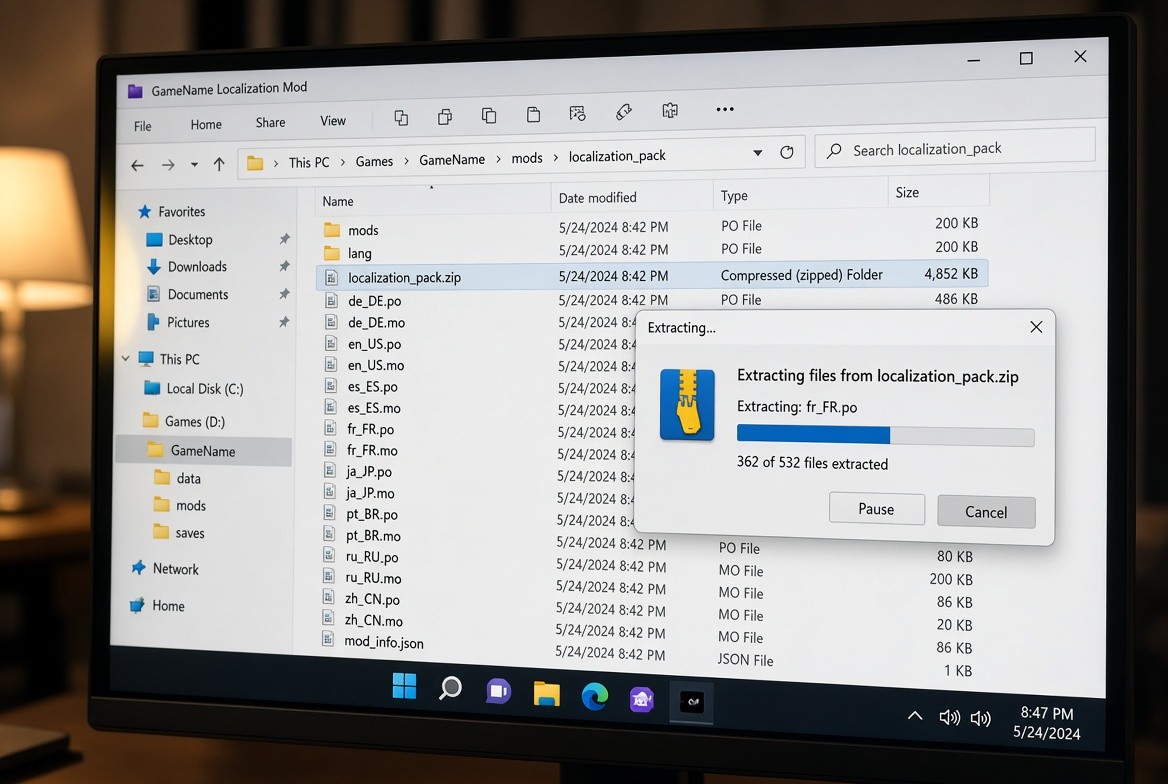The height and width of the screenshot is (784, 1168).
Task: Go up one folder level
Action: pos(219,164)
